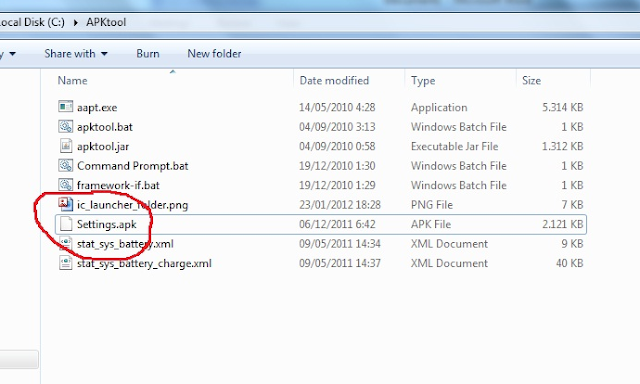Click the 1.312 KB size value
The height and width of the screenshot is (384, 640).
[562, 146]
